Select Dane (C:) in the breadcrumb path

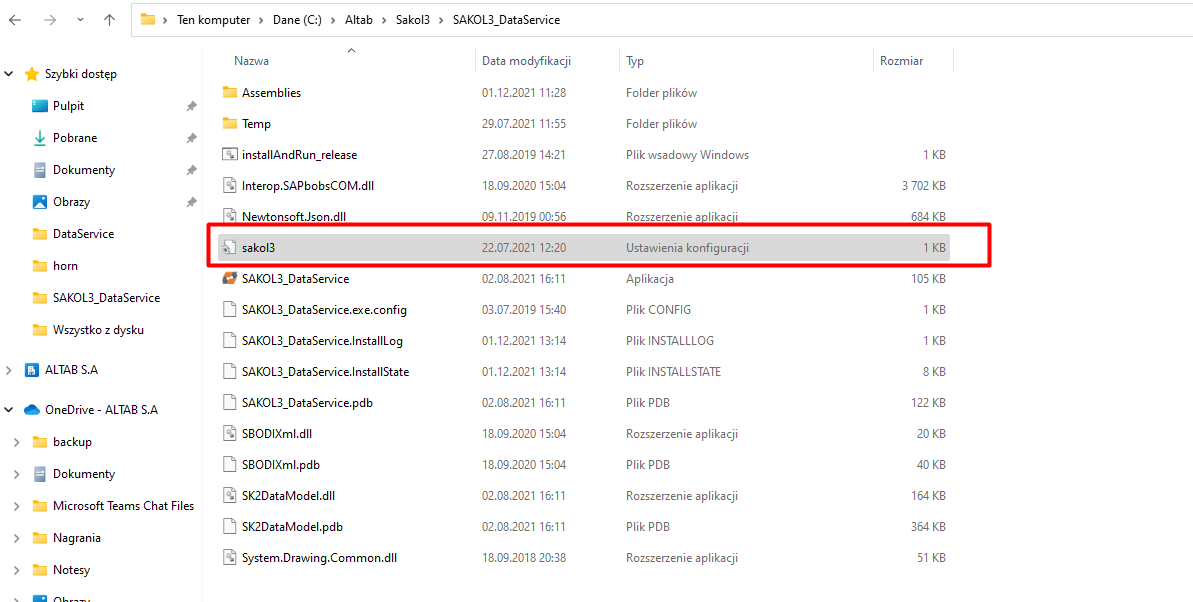click(297, 20)
